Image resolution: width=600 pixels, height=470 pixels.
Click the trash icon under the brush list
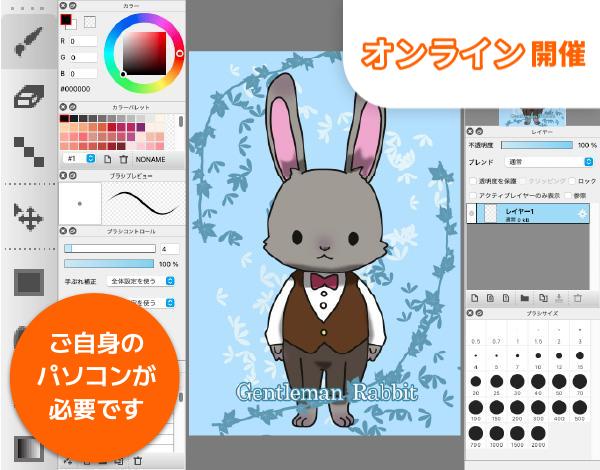point(138,461)
